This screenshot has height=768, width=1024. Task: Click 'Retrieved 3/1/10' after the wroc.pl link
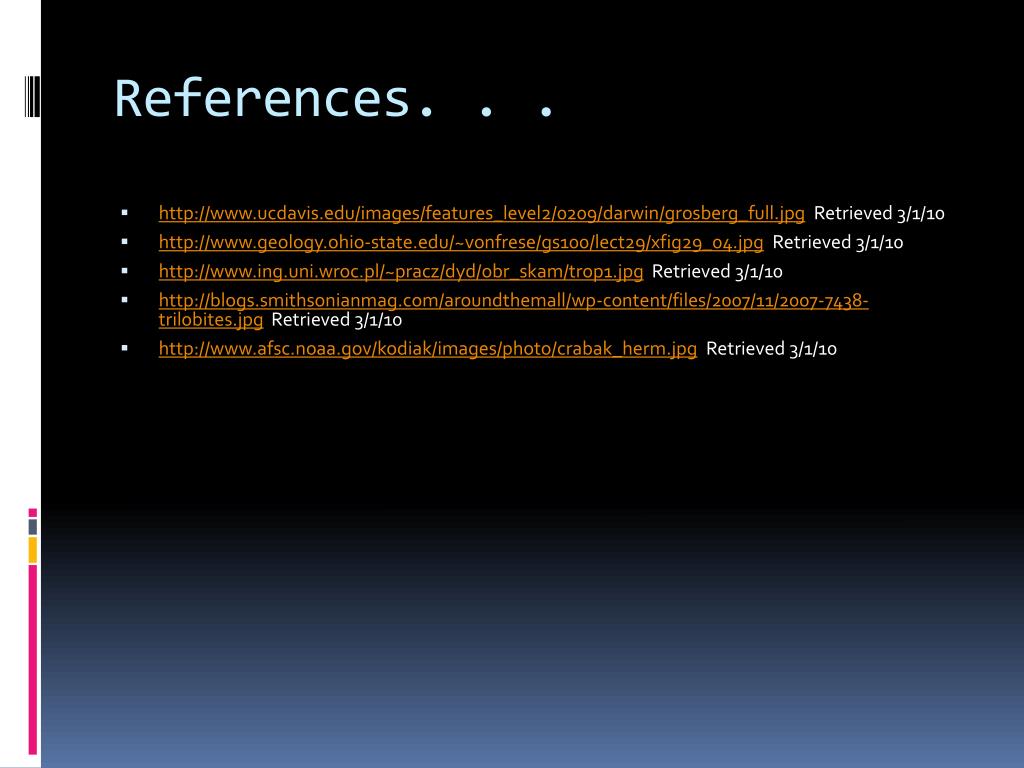coord(717,272)
